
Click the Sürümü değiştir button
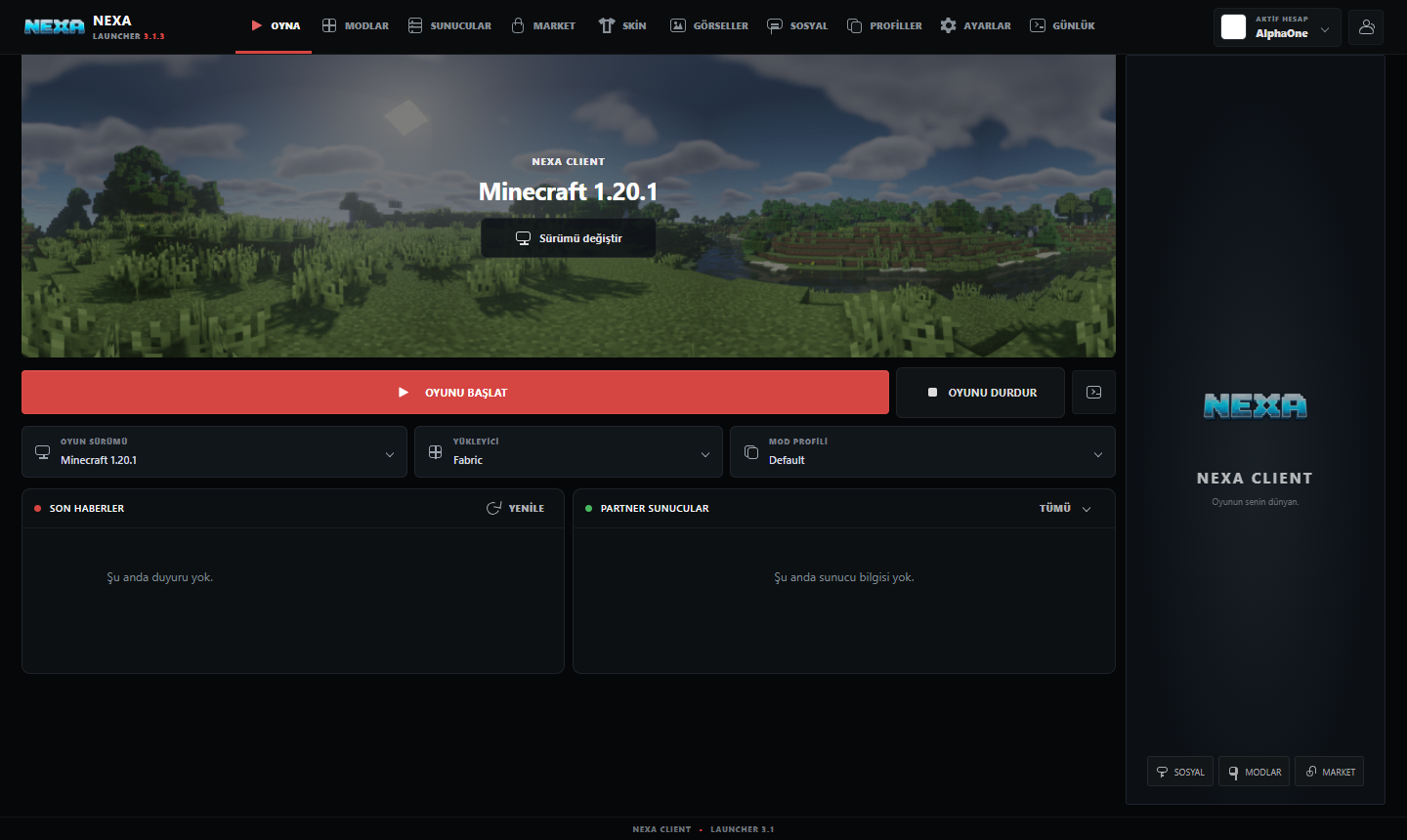[569, 238]
